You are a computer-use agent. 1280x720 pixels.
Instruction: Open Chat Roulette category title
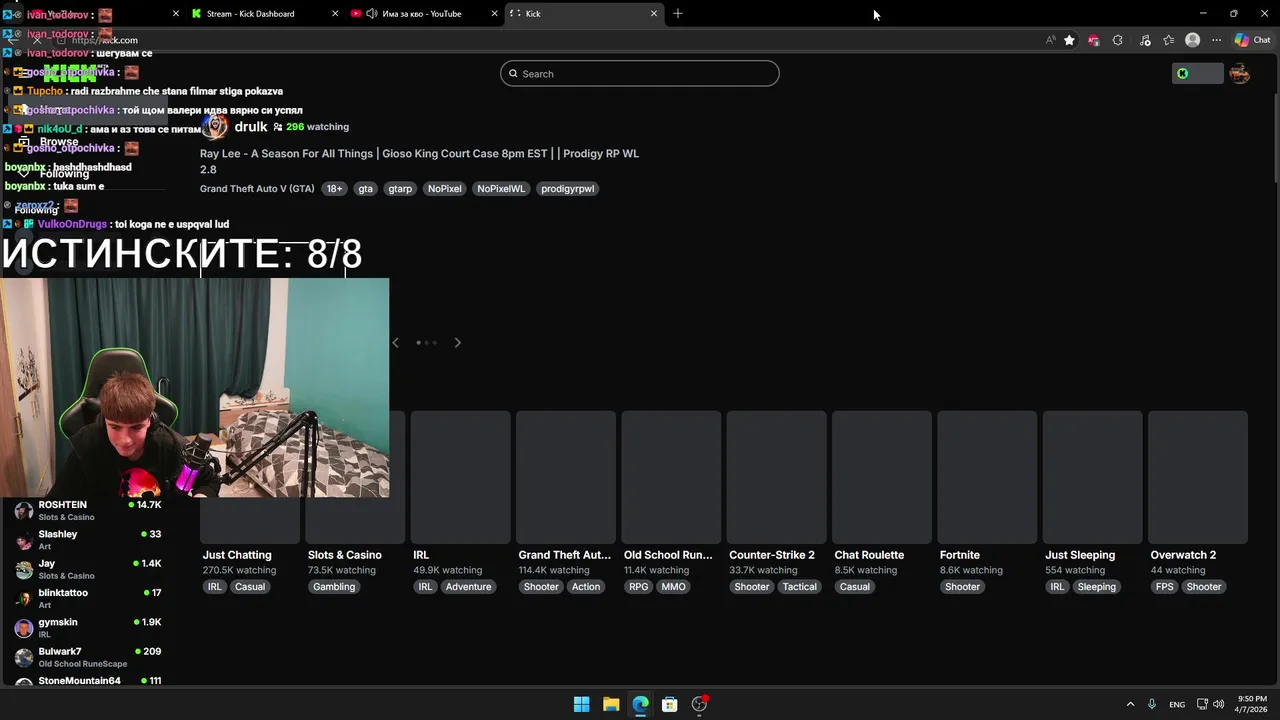coord(869,555)
